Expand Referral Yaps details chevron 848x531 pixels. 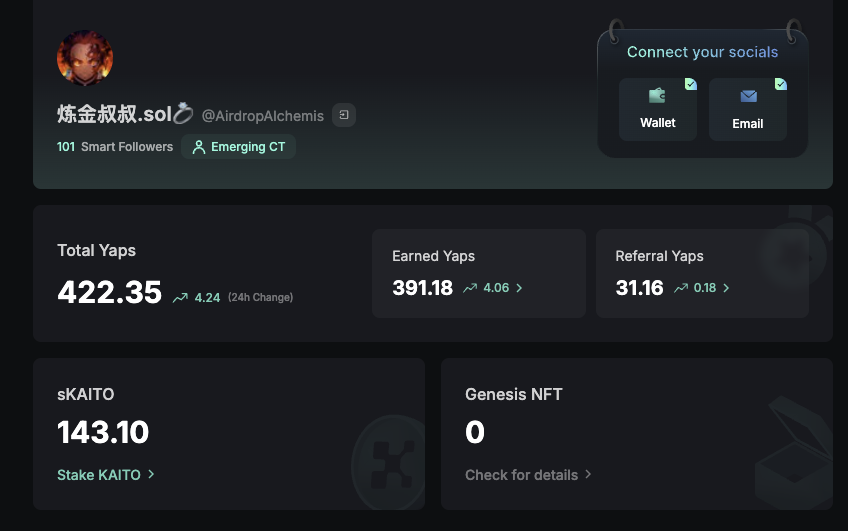click(726, 288)
